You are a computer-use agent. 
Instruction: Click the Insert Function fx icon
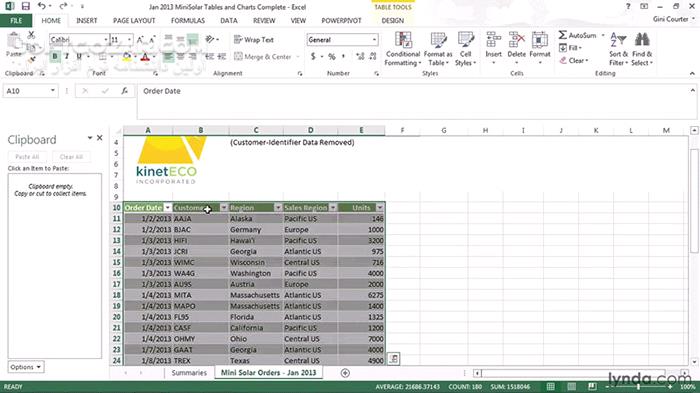click(125, 91)
